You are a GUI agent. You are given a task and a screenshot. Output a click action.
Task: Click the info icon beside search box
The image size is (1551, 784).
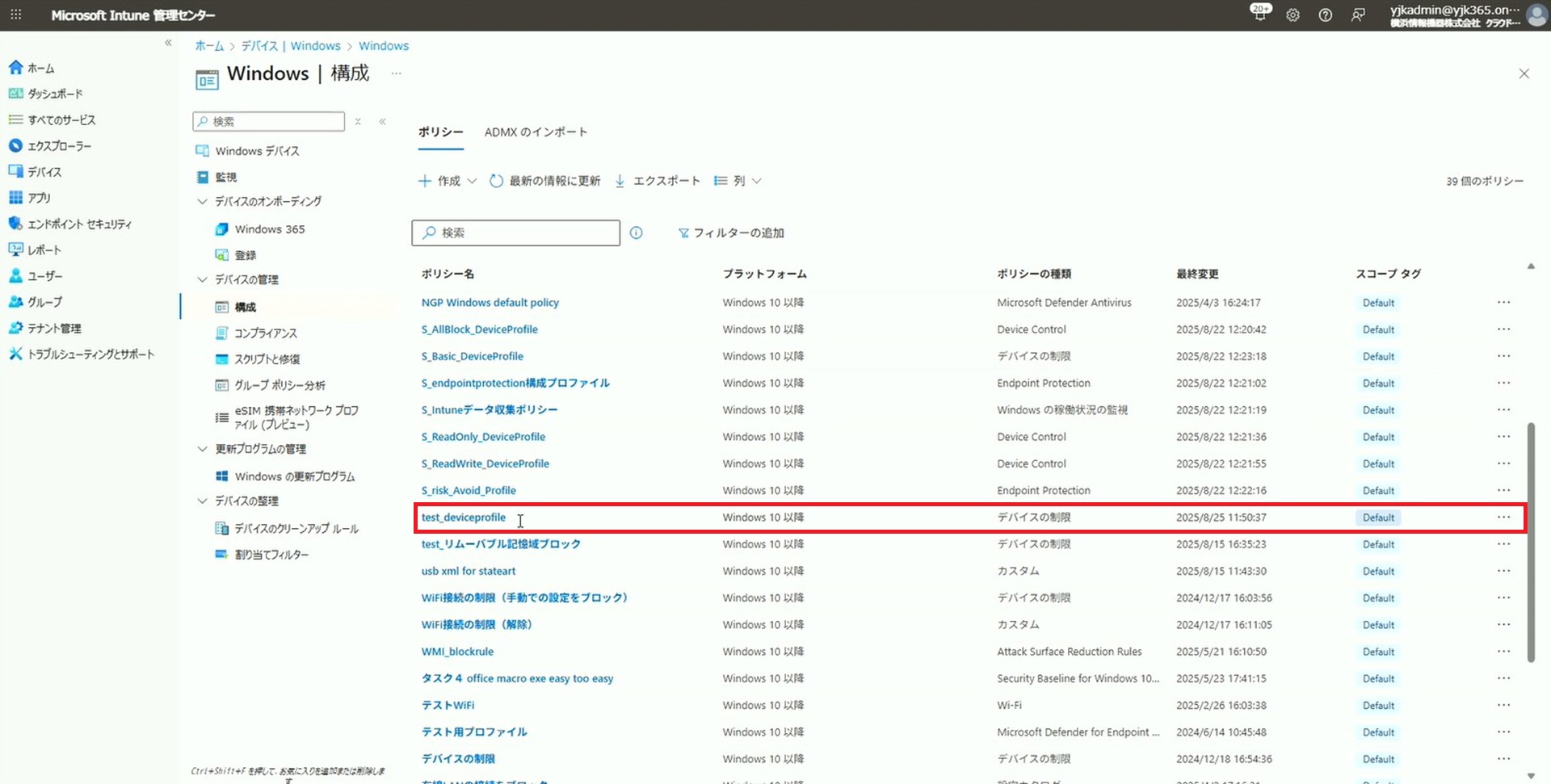tap(636, 233)
